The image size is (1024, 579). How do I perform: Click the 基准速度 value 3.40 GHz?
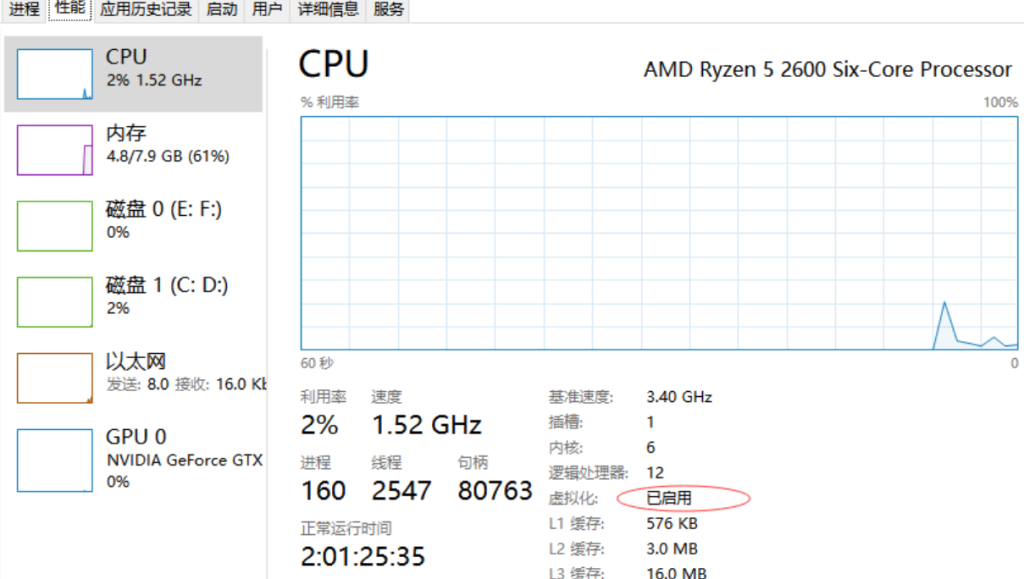[x=679, y=397]
